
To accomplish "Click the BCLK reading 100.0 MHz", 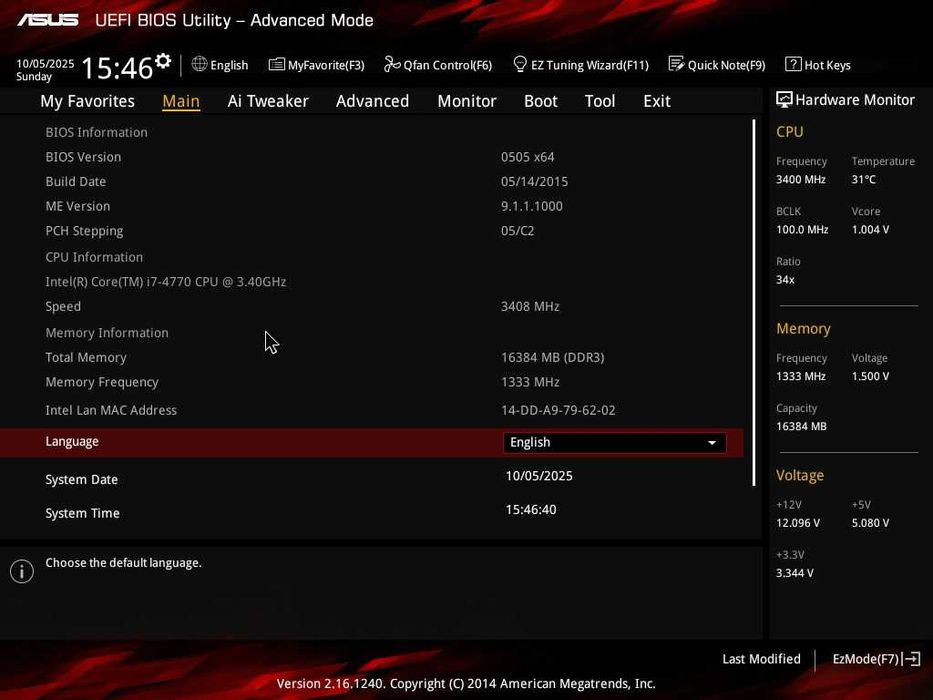I will 801,230.
